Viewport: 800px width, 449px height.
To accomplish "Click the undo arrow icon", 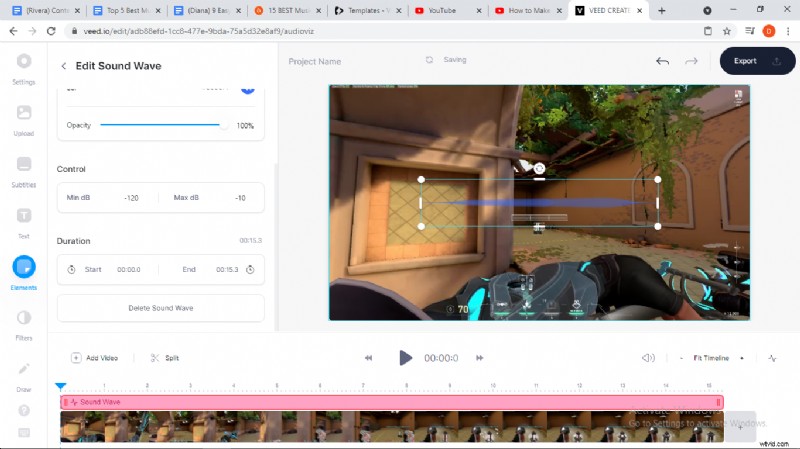I will click(662, 61).
